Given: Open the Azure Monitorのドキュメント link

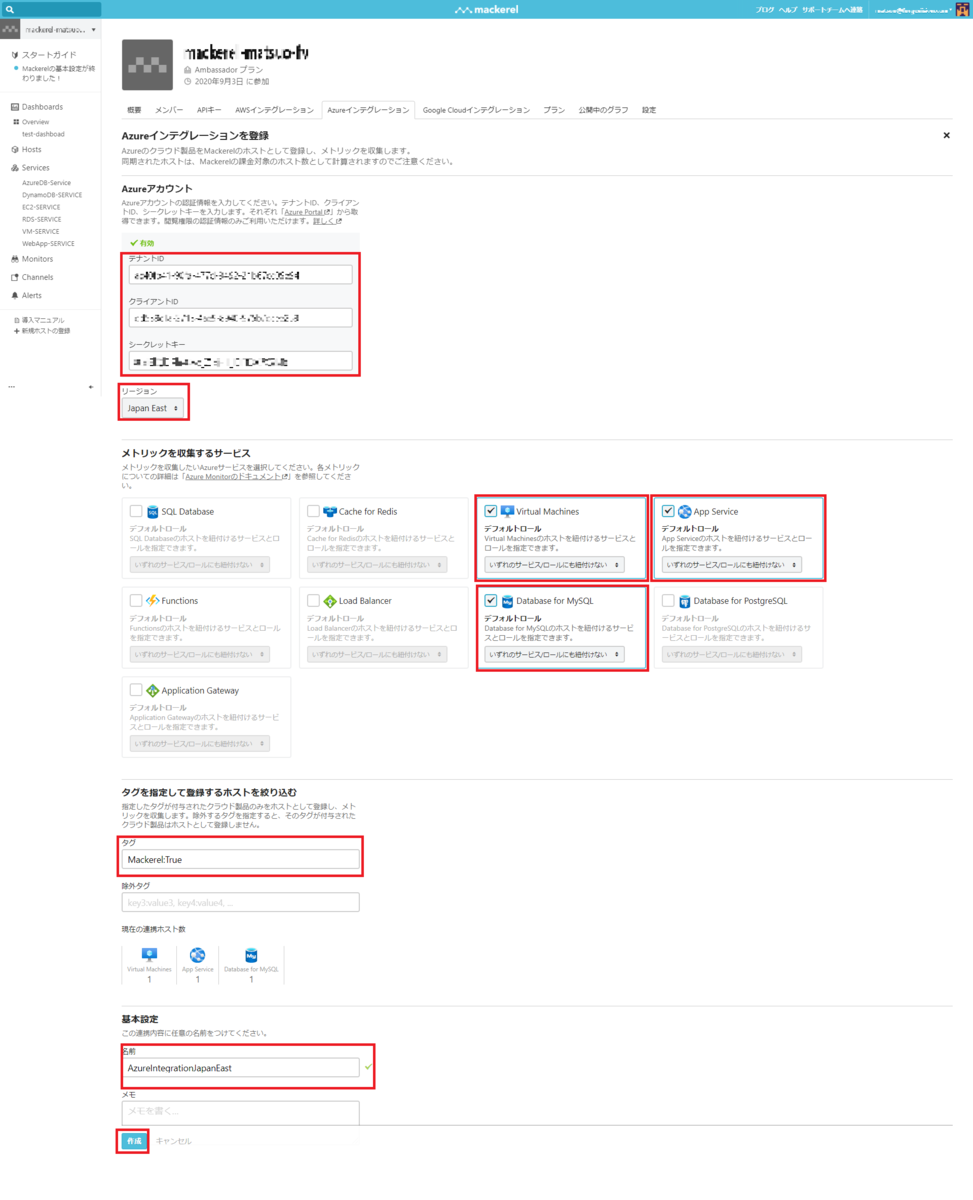Looking at the screenshot, I should (x=237, y=477).
